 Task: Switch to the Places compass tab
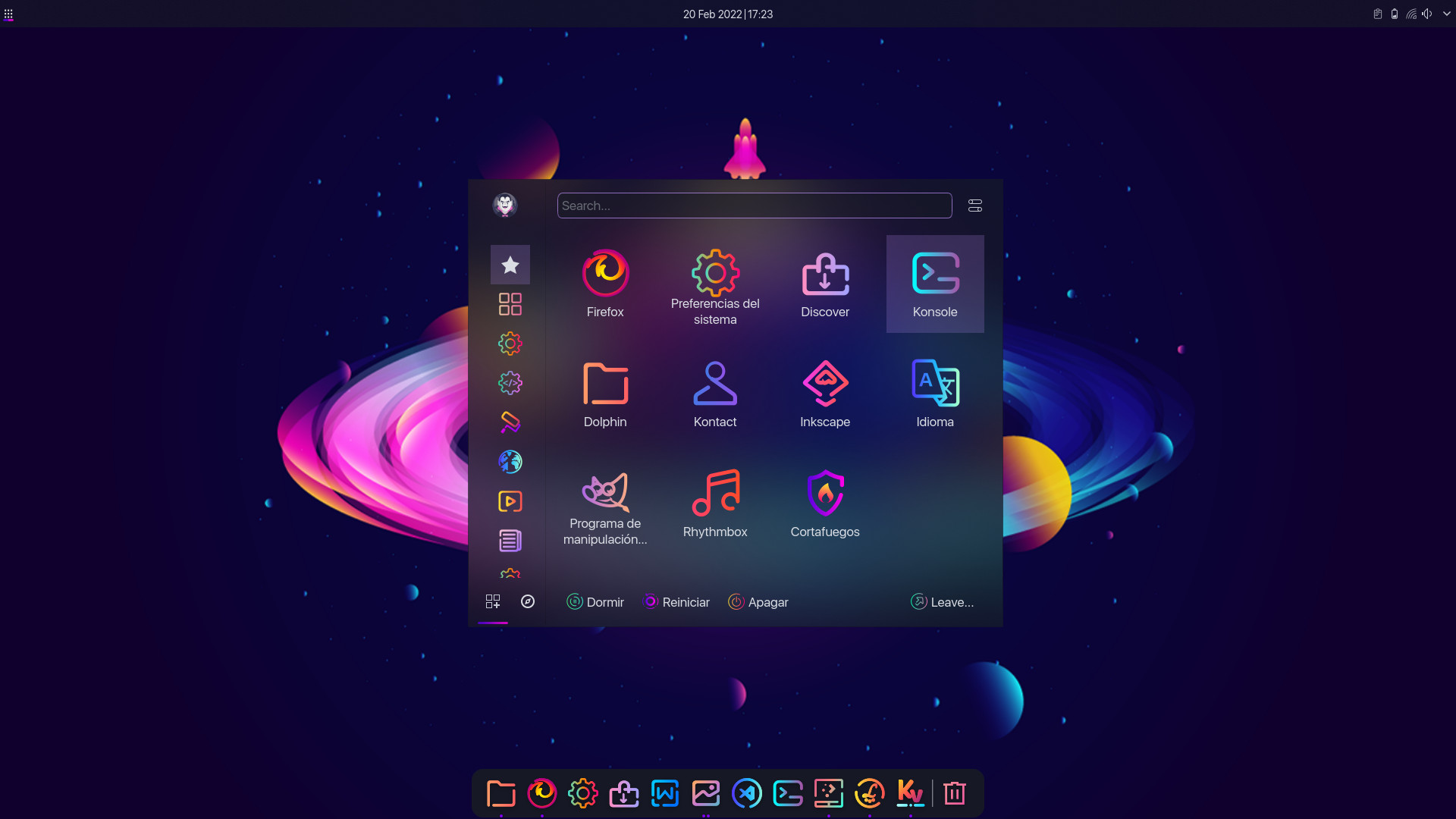coord(528,601)
